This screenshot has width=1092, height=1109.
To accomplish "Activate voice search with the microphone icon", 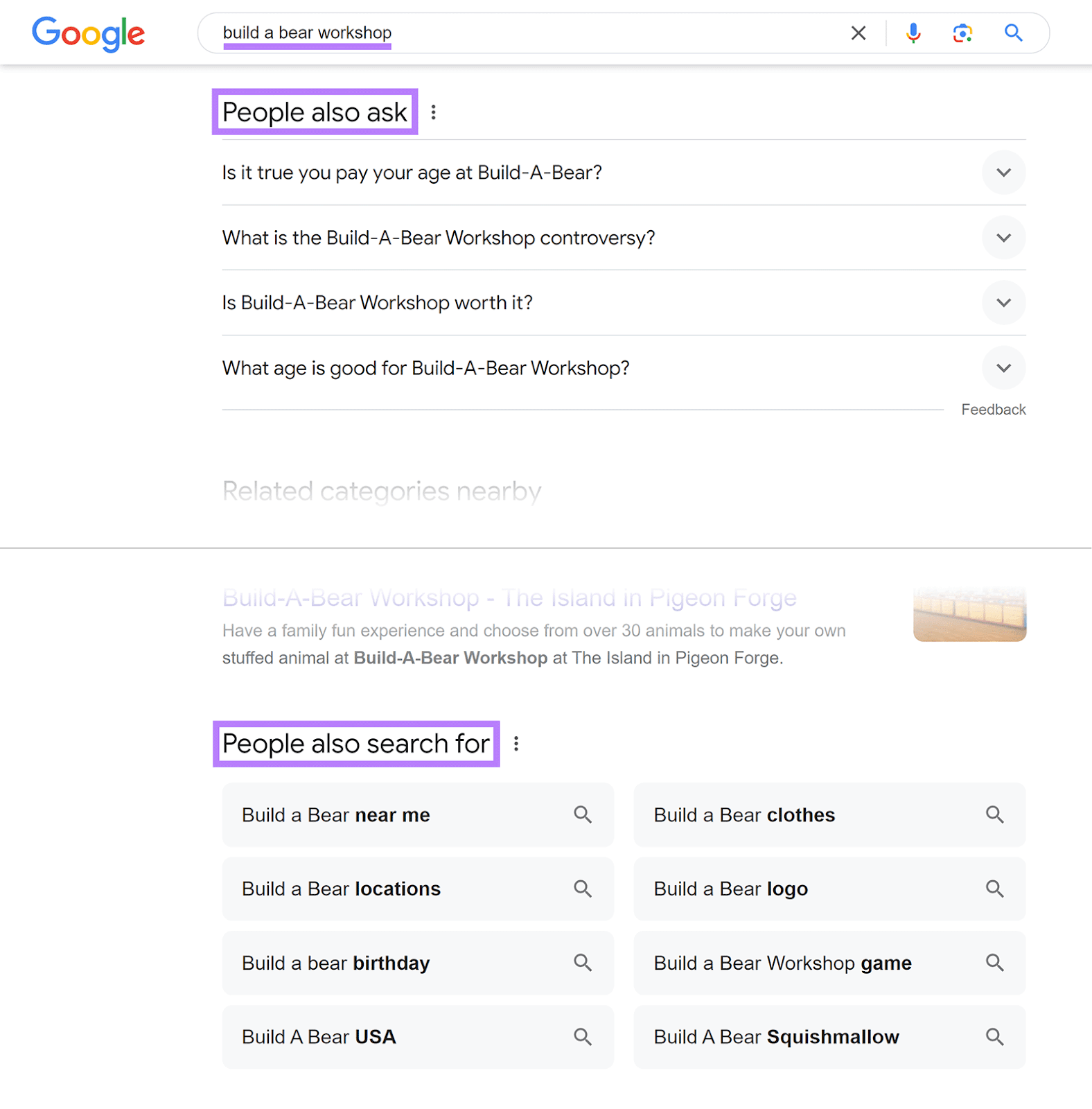I will [913, 33].
